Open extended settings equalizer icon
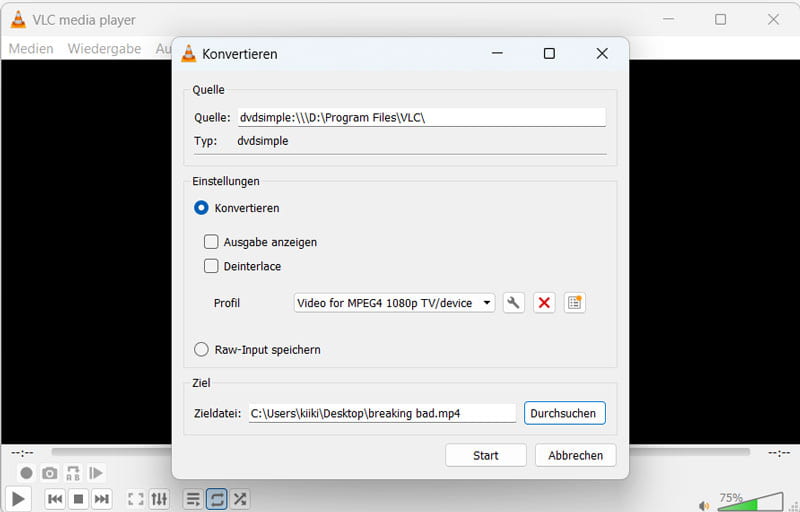The image size is (800, 512). click(x=159, y=498)
